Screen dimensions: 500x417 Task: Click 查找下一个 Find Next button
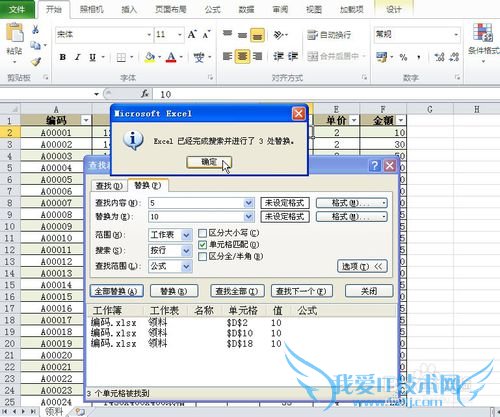tap(301, 291)
